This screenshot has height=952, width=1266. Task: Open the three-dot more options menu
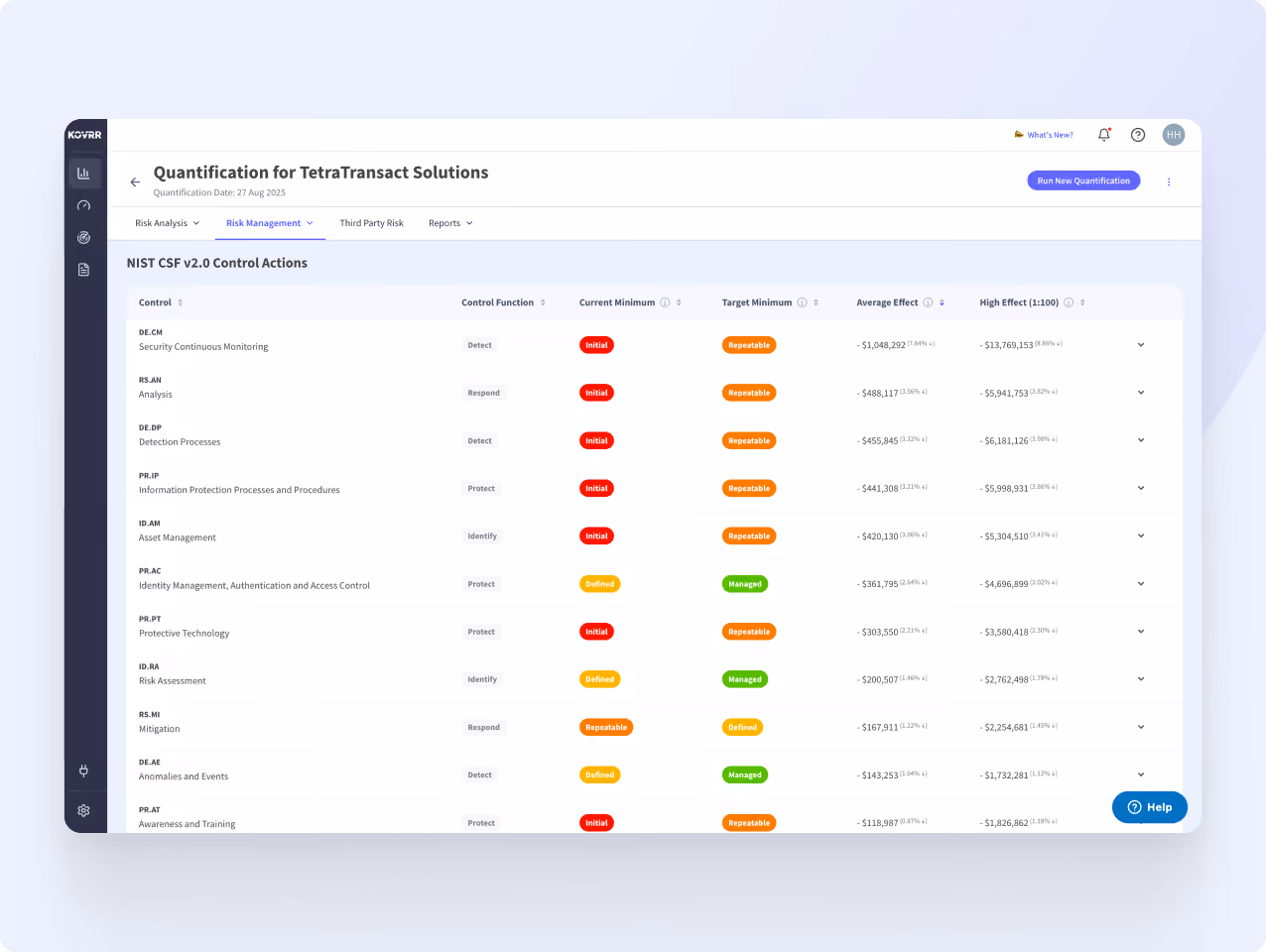pos(1169,181)
